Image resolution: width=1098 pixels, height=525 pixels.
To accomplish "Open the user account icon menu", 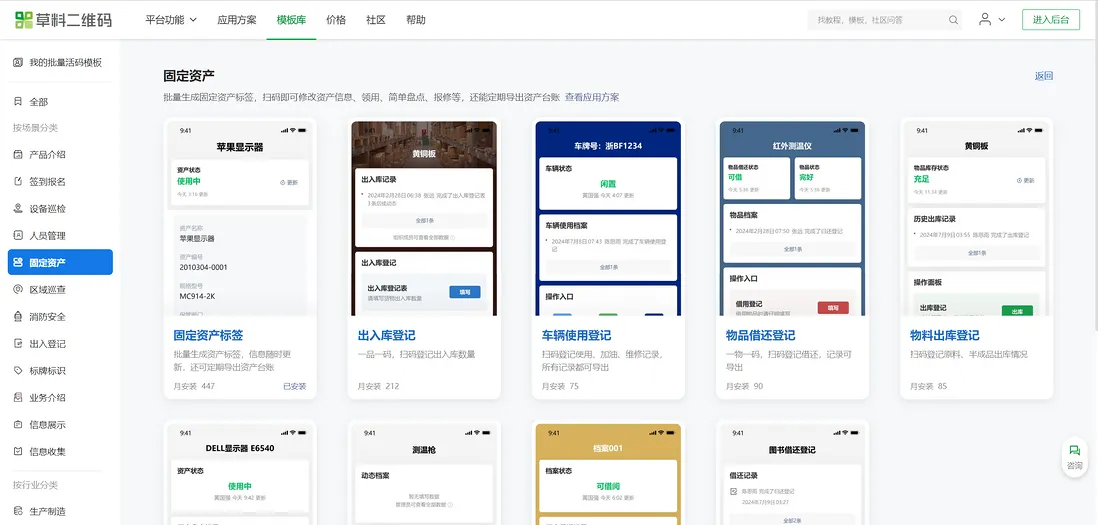I will tap(985, 20).
